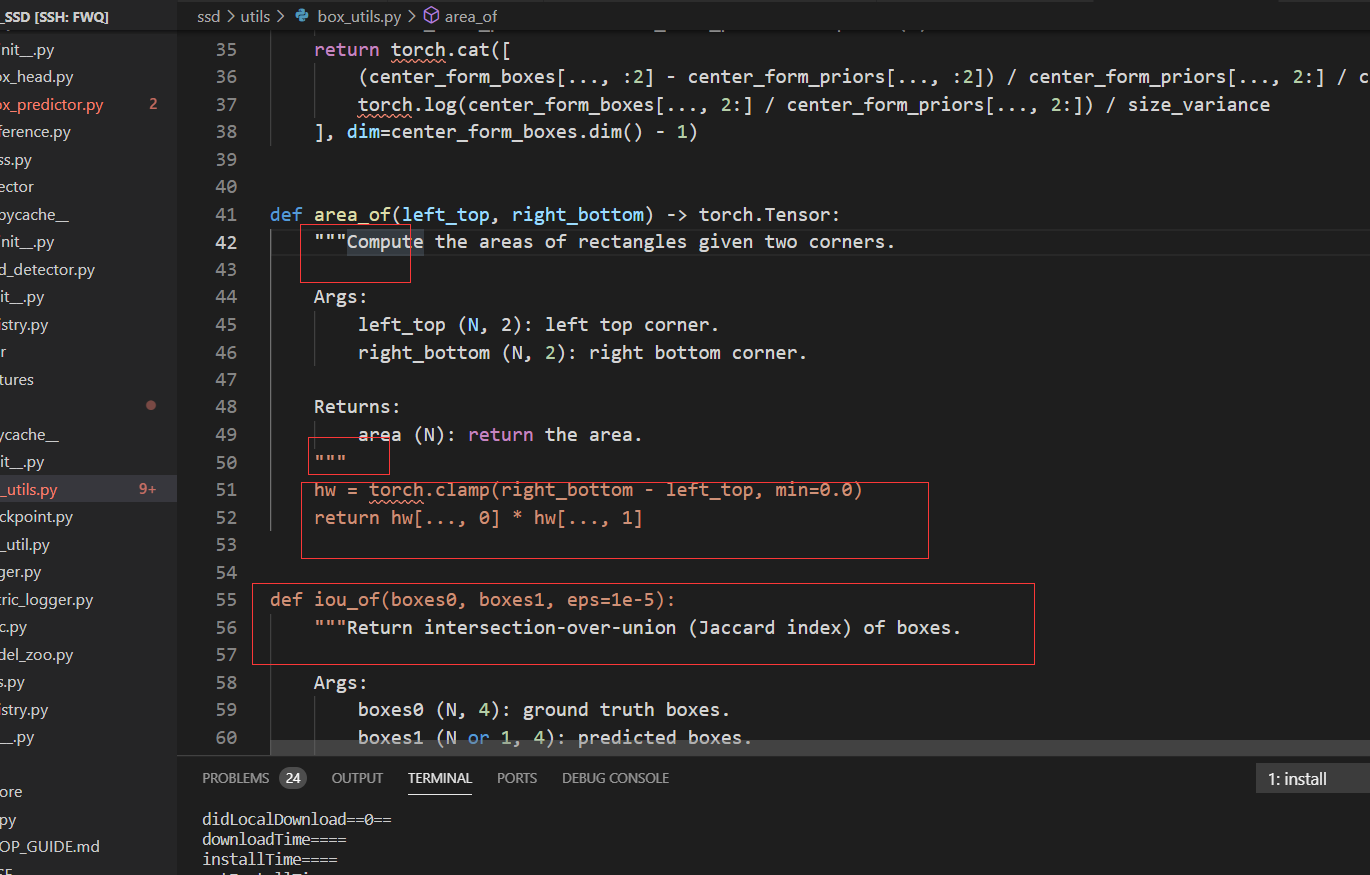This screenshot has width=1370, height=875.
Task: Click the 9+ problems badge next to _utils.py
Action: (147, 489)
